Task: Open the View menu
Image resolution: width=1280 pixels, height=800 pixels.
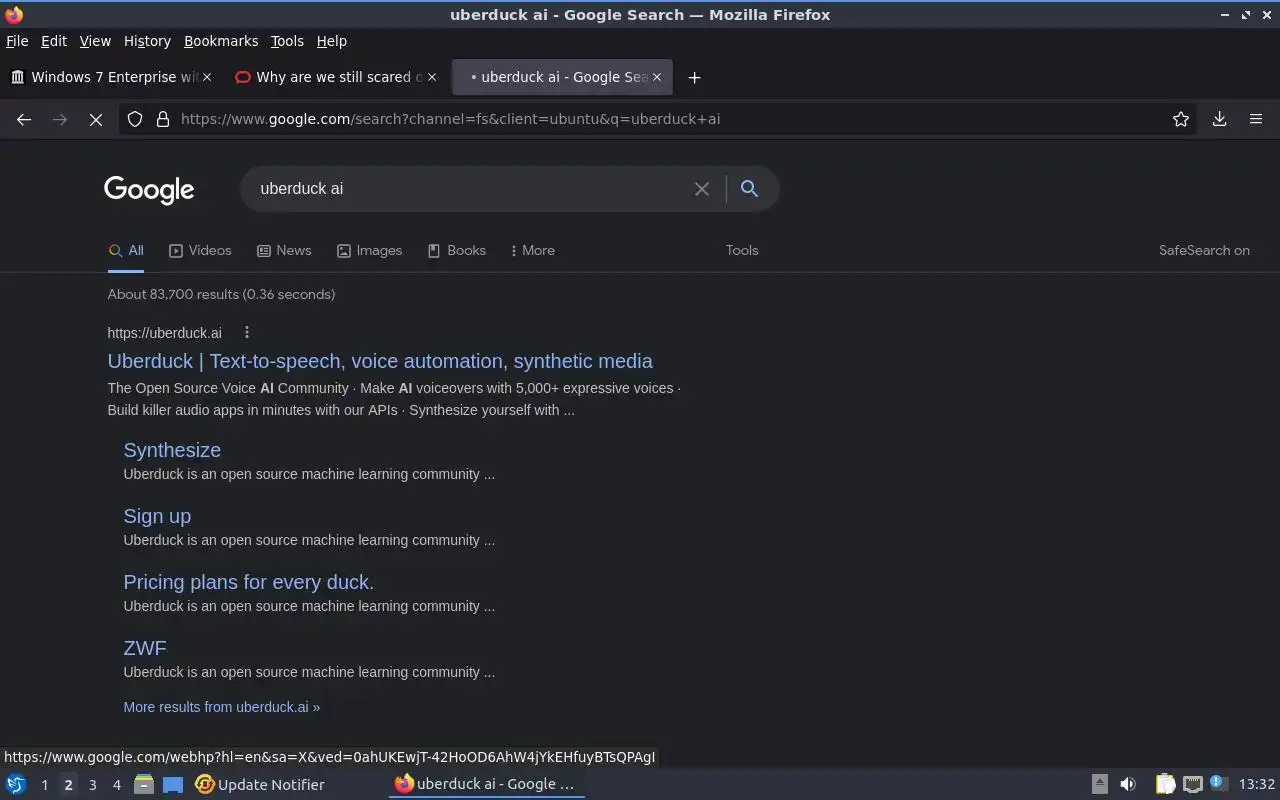Action: 95,41
